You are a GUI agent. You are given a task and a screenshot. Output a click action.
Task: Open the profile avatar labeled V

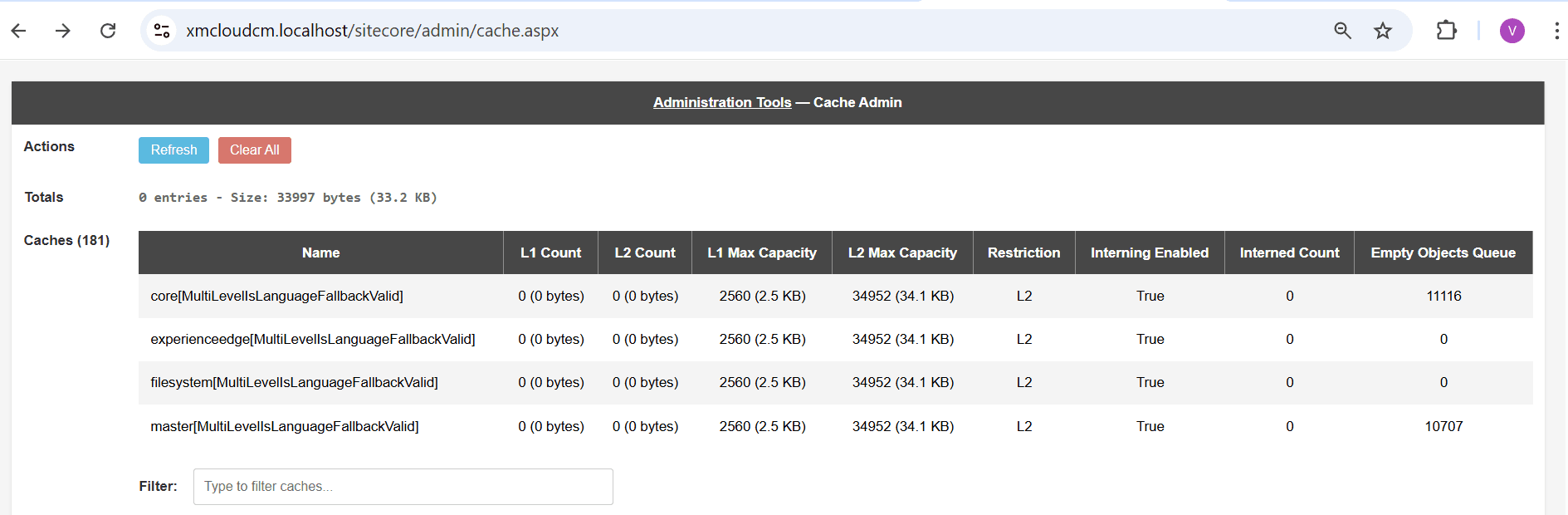coord(1512,31)
